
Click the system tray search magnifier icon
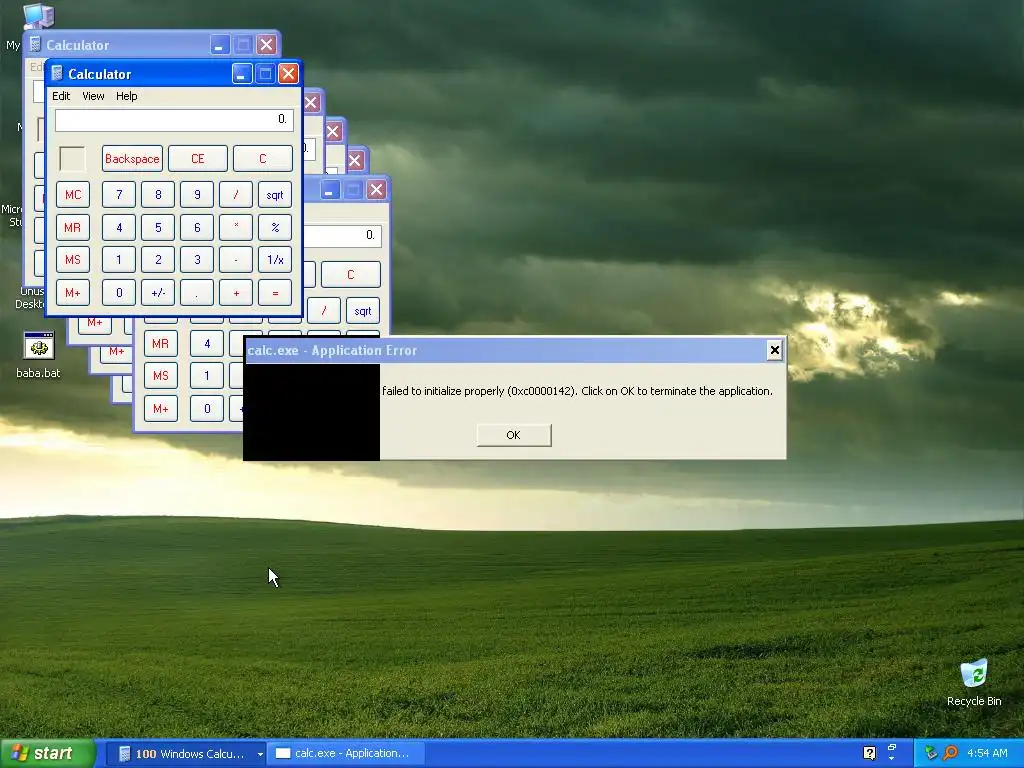(950, 753)
